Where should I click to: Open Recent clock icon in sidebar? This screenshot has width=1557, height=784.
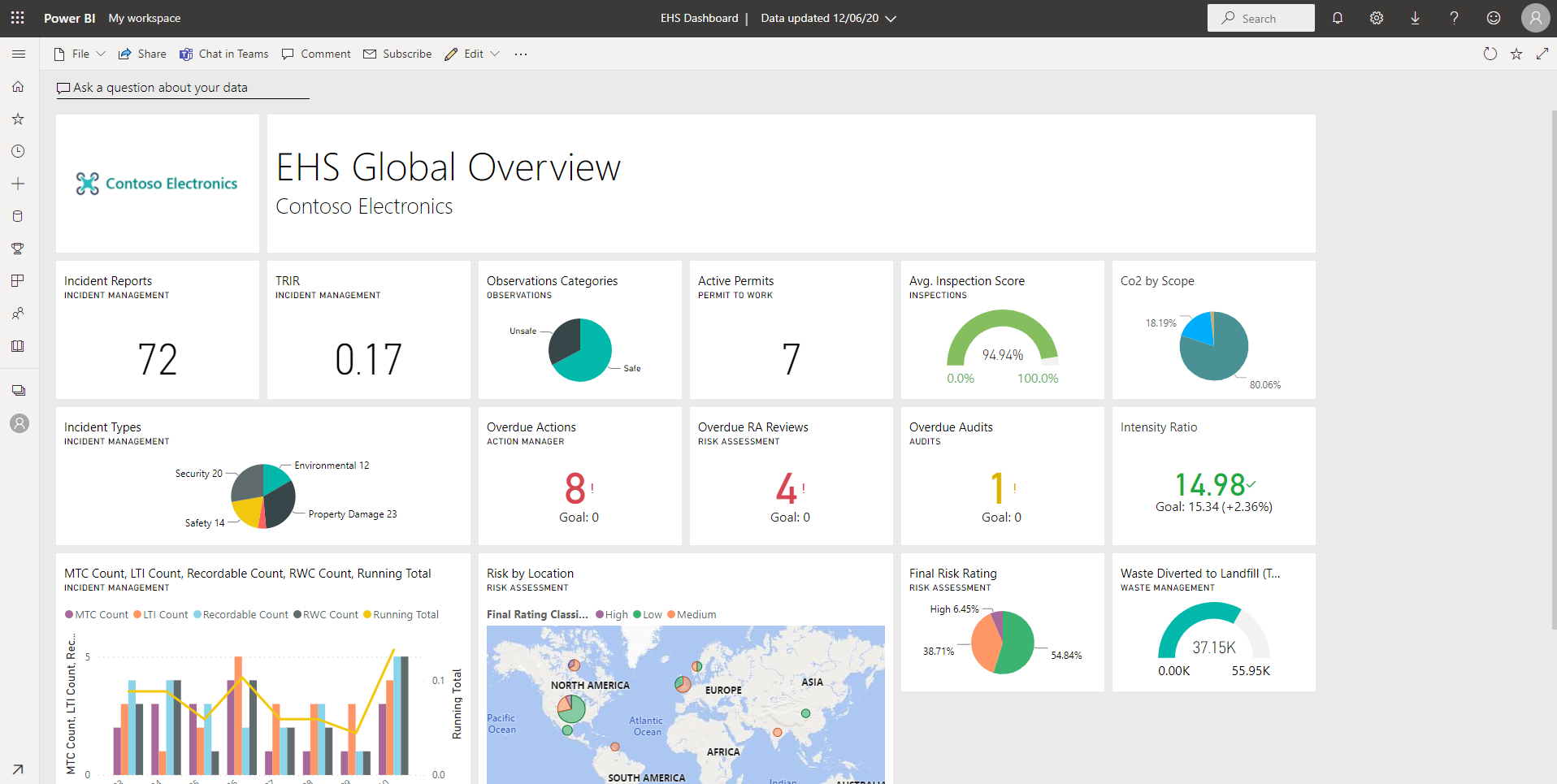point(18,152)
